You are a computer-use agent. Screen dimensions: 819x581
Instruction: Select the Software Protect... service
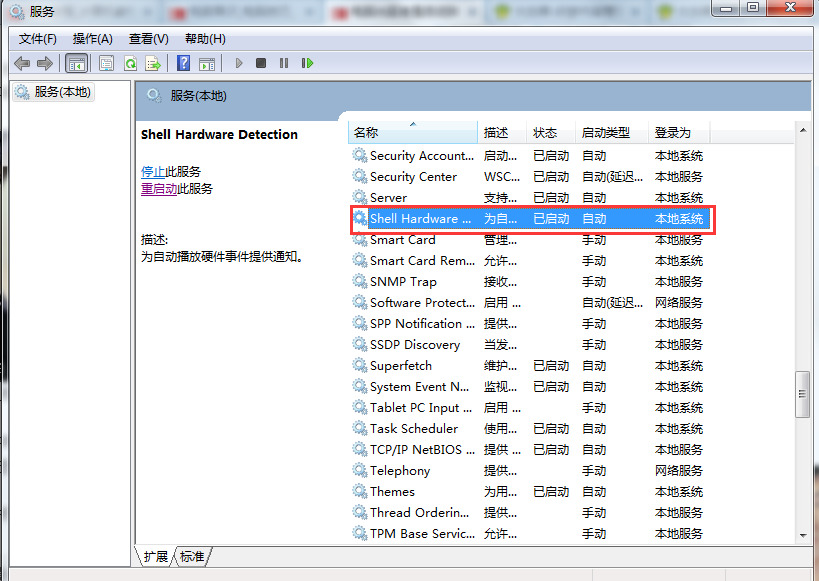pos(422,302)
